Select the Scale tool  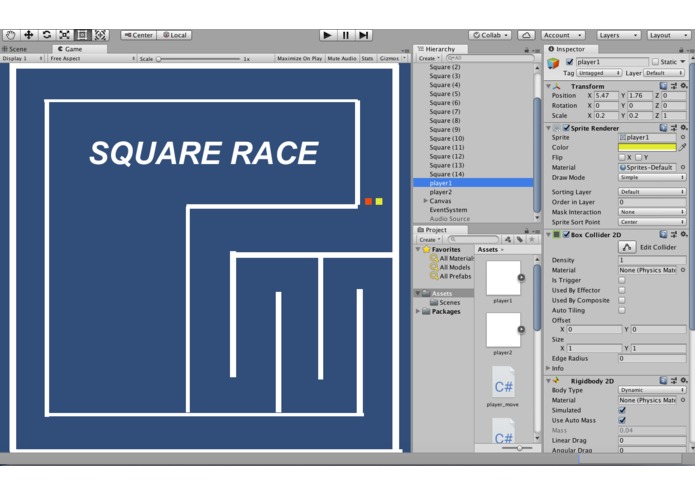[64, 35]
